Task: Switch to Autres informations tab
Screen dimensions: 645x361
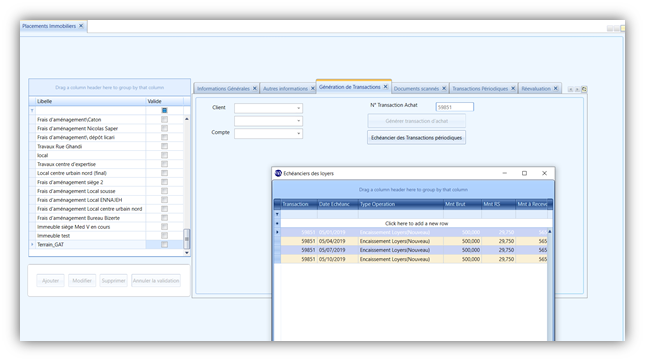Action: point(285,88)
